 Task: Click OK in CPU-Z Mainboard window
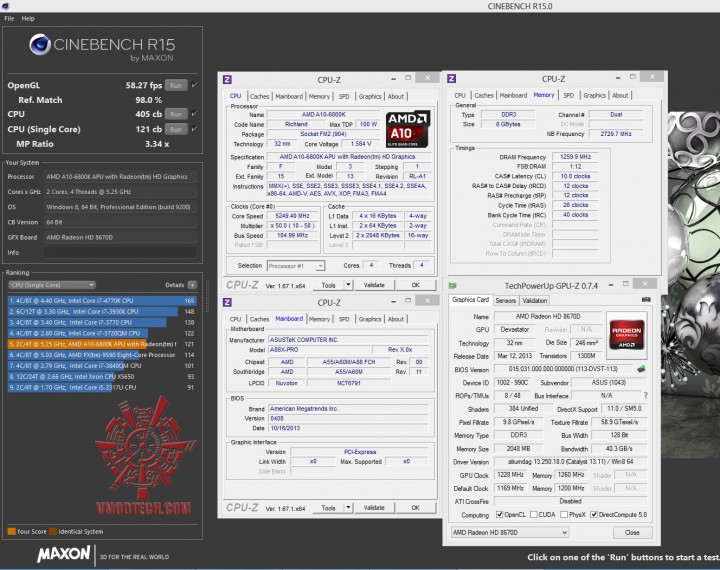(416, 508)
